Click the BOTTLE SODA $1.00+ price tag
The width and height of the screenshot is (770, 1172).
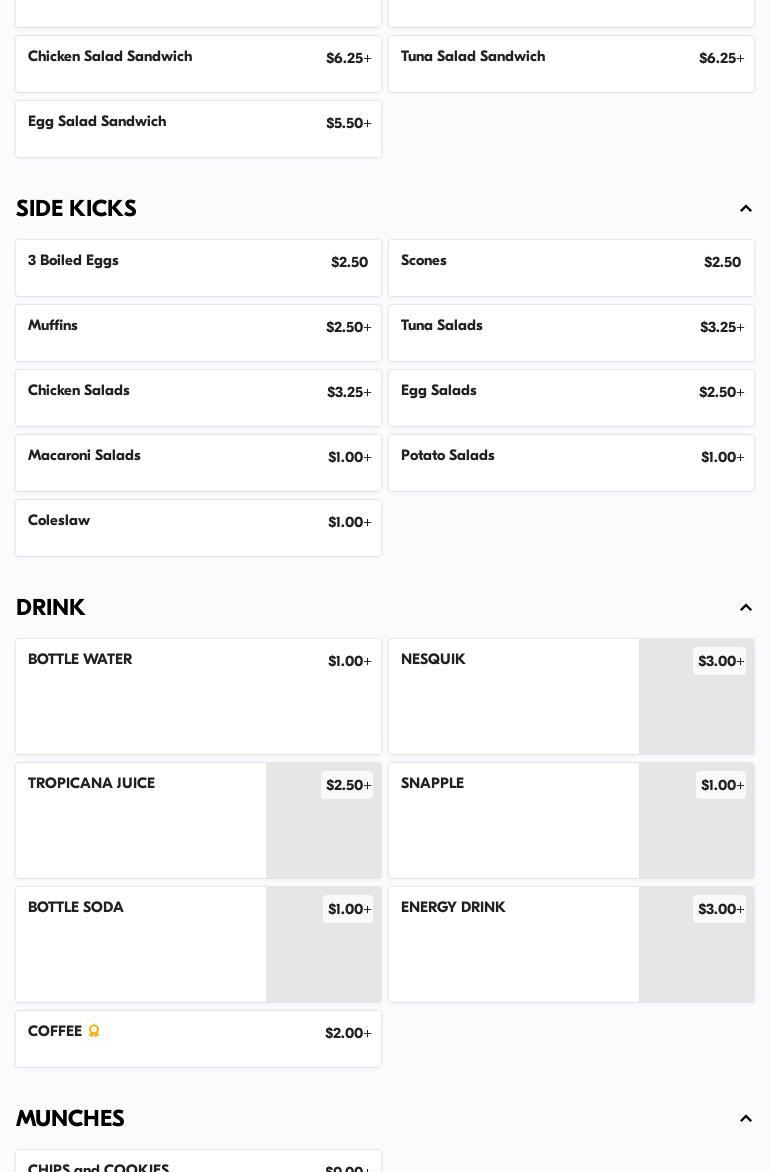point(348,909)
